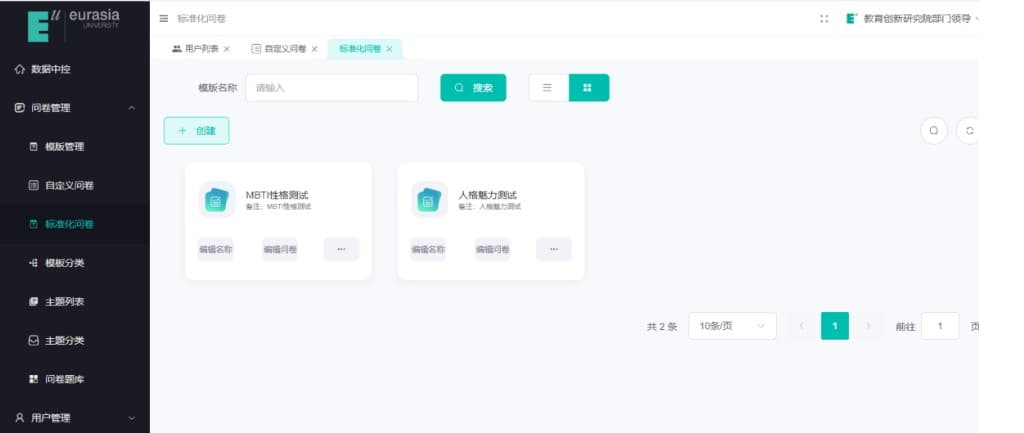1024x433 pixels.
Task: Click 编辑问卷 on MBTI性格测试 card
Action: 280,249
